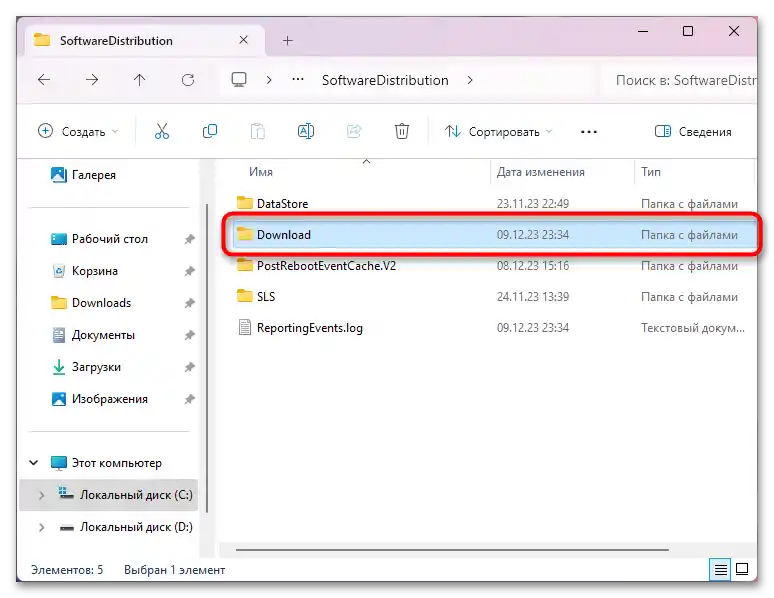The height and width of the screenshot is (598, 774).
Task: Open the toolbar See more menu
Action: pos(589,132)
